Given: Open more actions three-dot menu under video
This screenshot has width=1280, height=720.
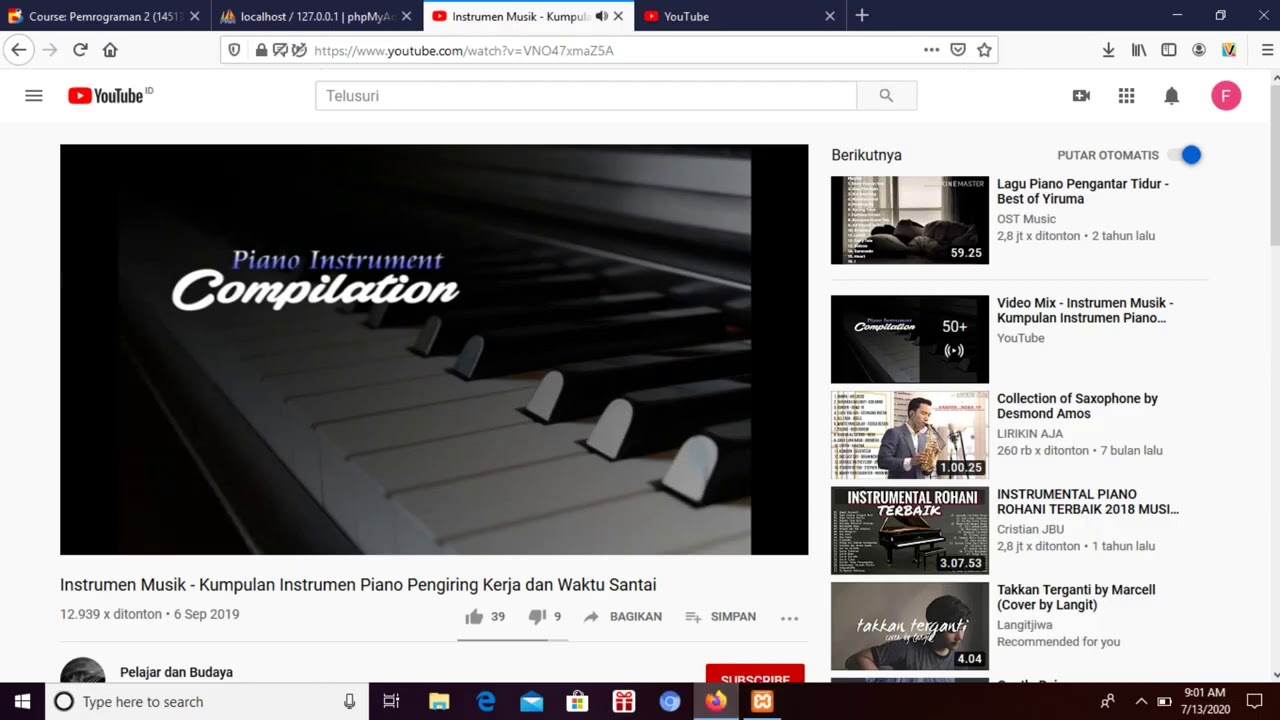Looking at the screenshot, I should [789, 618].
